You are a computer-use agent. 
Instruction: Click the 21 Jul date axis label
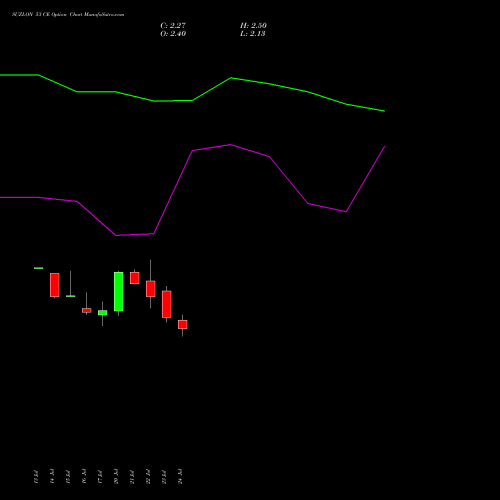pos(132,476)
